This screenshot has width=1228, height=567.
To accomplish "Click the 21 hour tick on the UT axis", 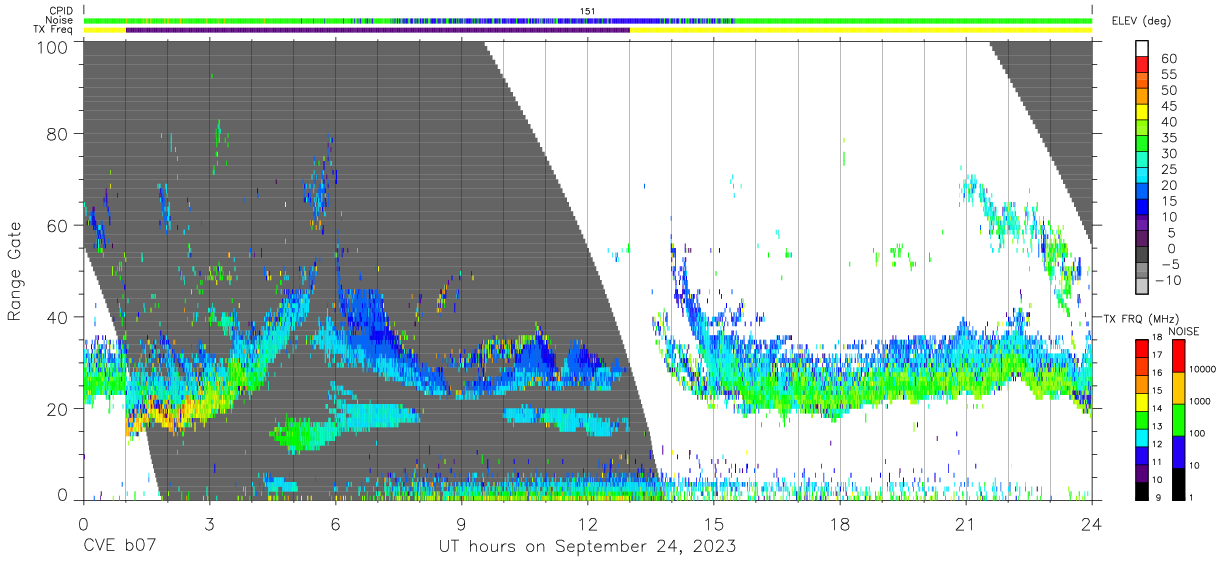I will click(x=966, y=523).
